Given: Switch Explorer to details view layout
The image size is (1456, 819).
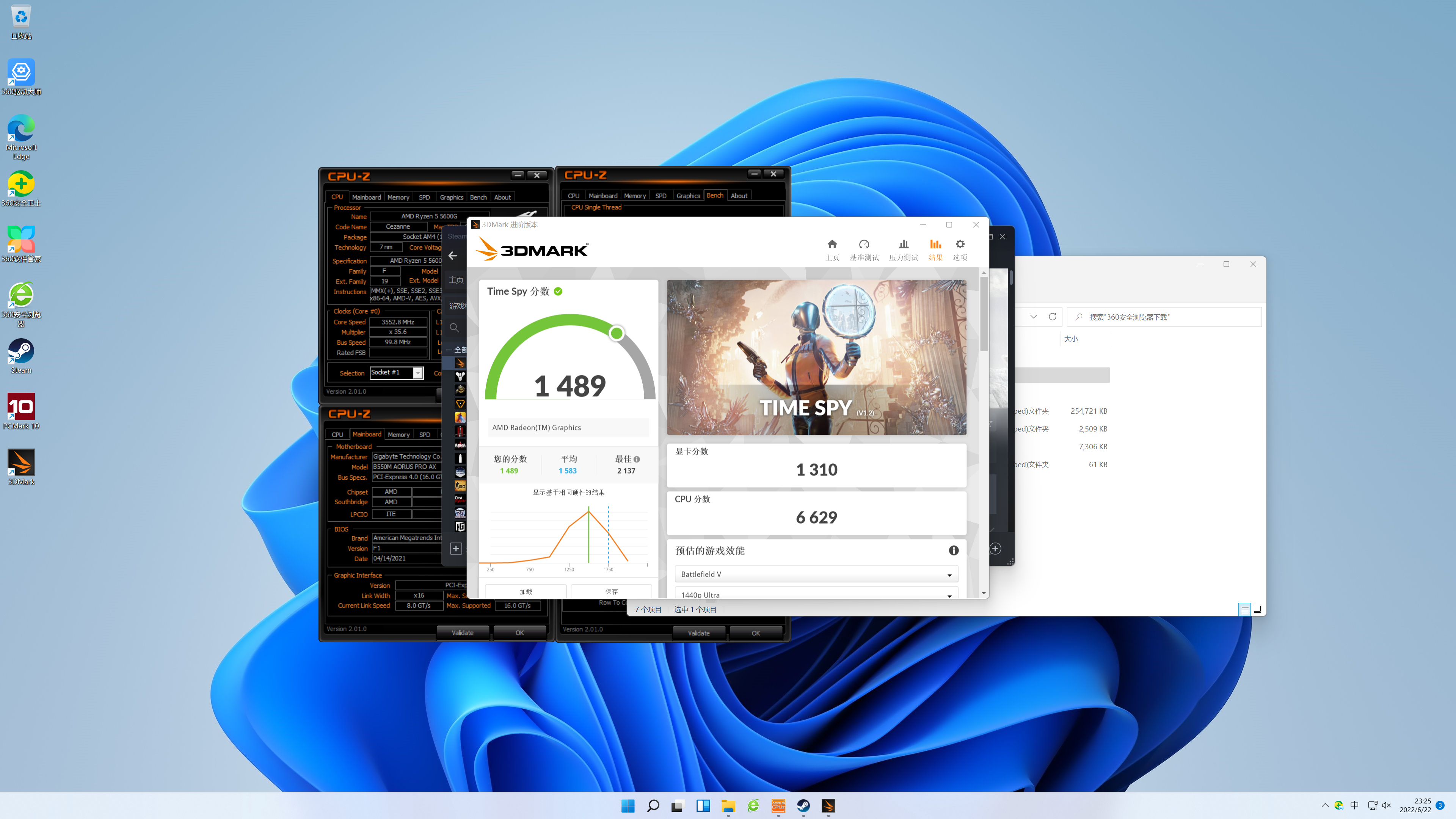Looking at the screenshot, I should pos(1244,609).
